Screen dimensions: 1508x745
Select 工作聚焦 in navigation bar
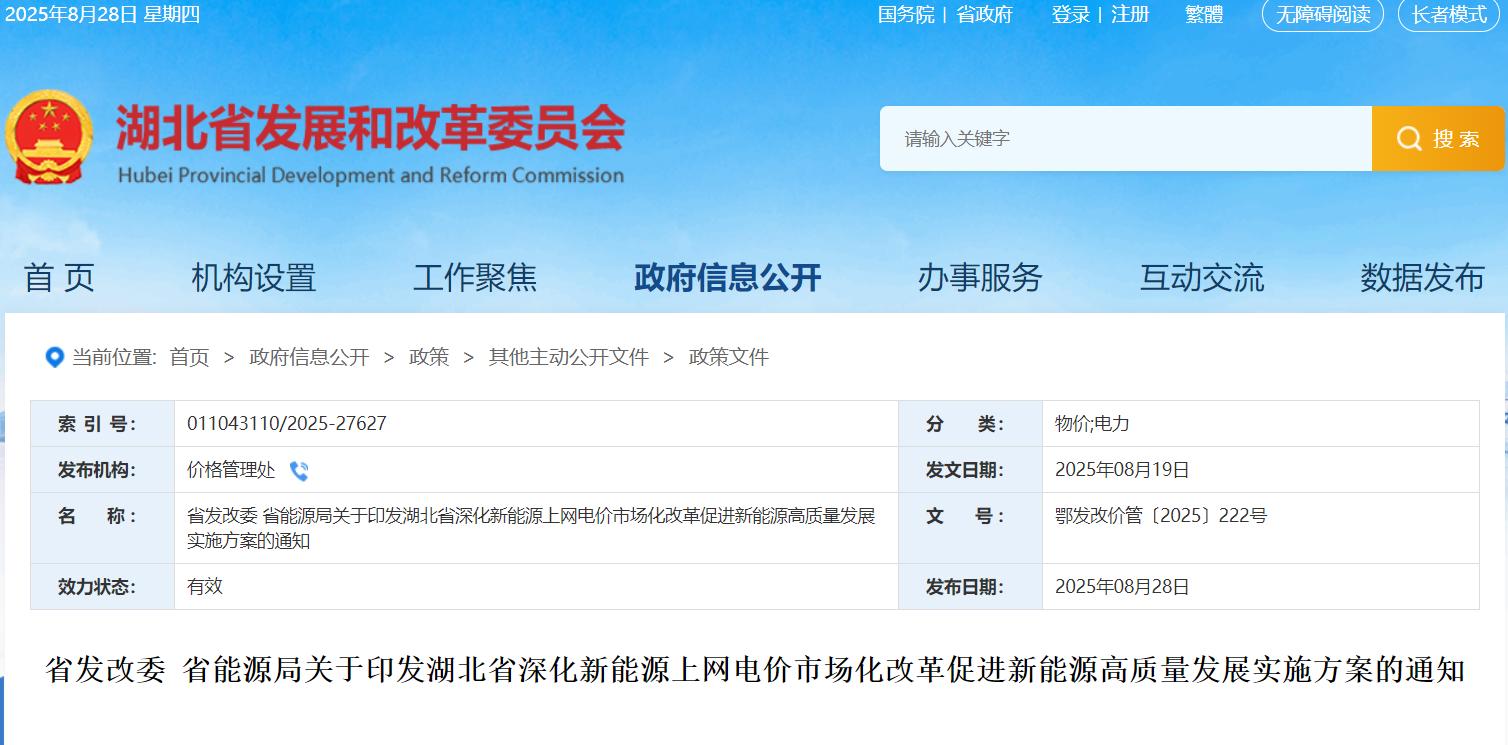tap(475, 277)
